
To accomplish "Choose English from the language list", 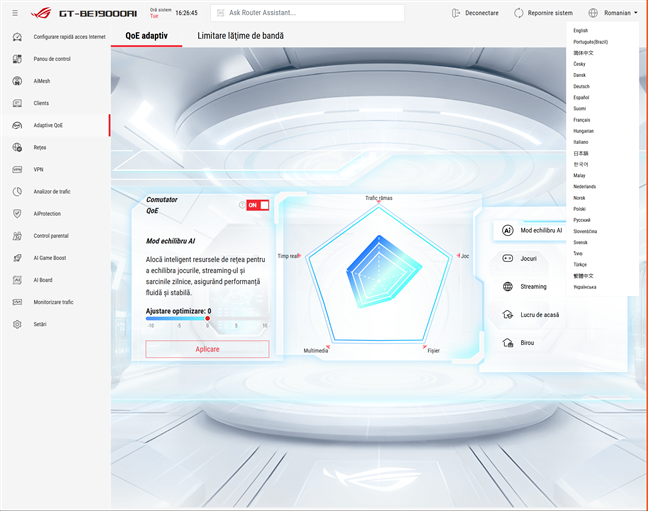I will click(x=581, y=31).
